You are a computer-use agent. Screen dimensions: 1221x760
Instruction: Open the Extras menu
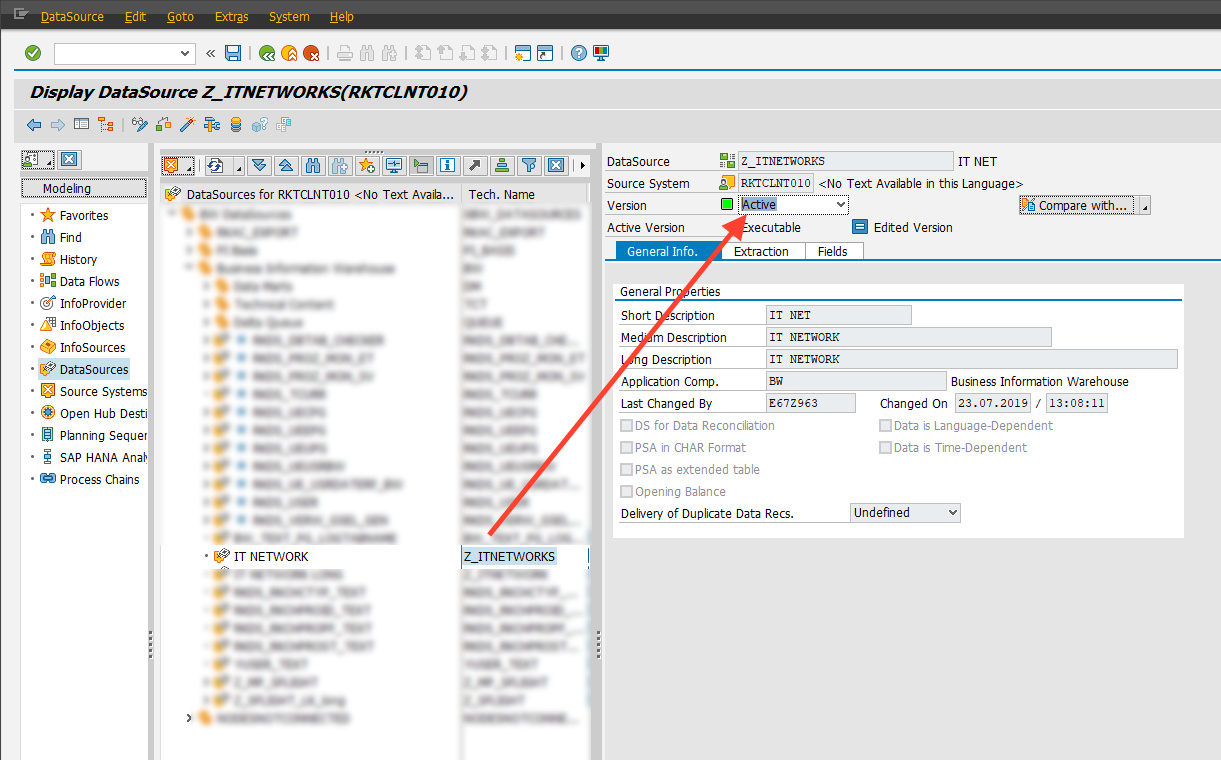(x=232, y=17)
